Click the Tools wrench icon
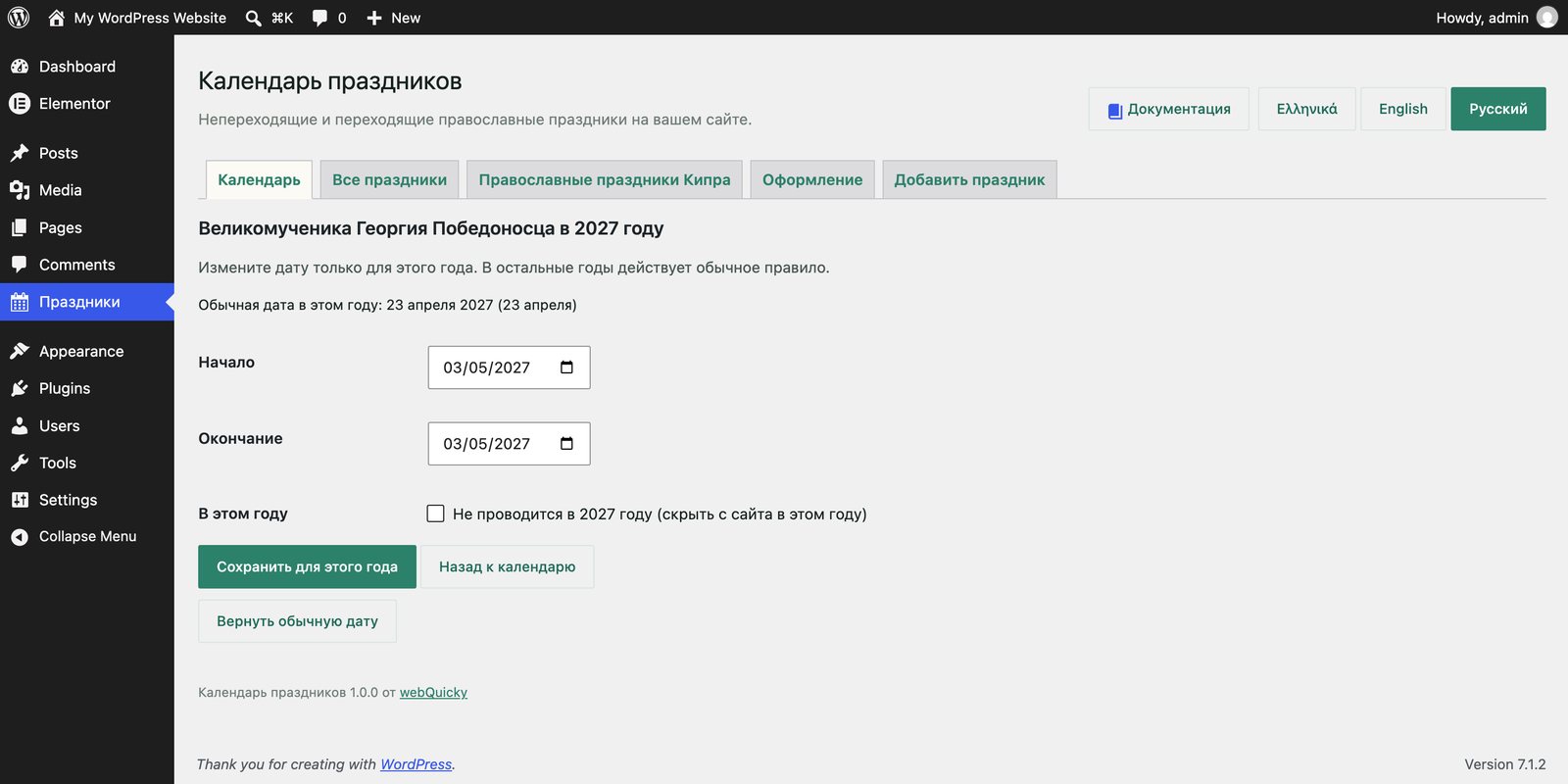 pos(20,463)
